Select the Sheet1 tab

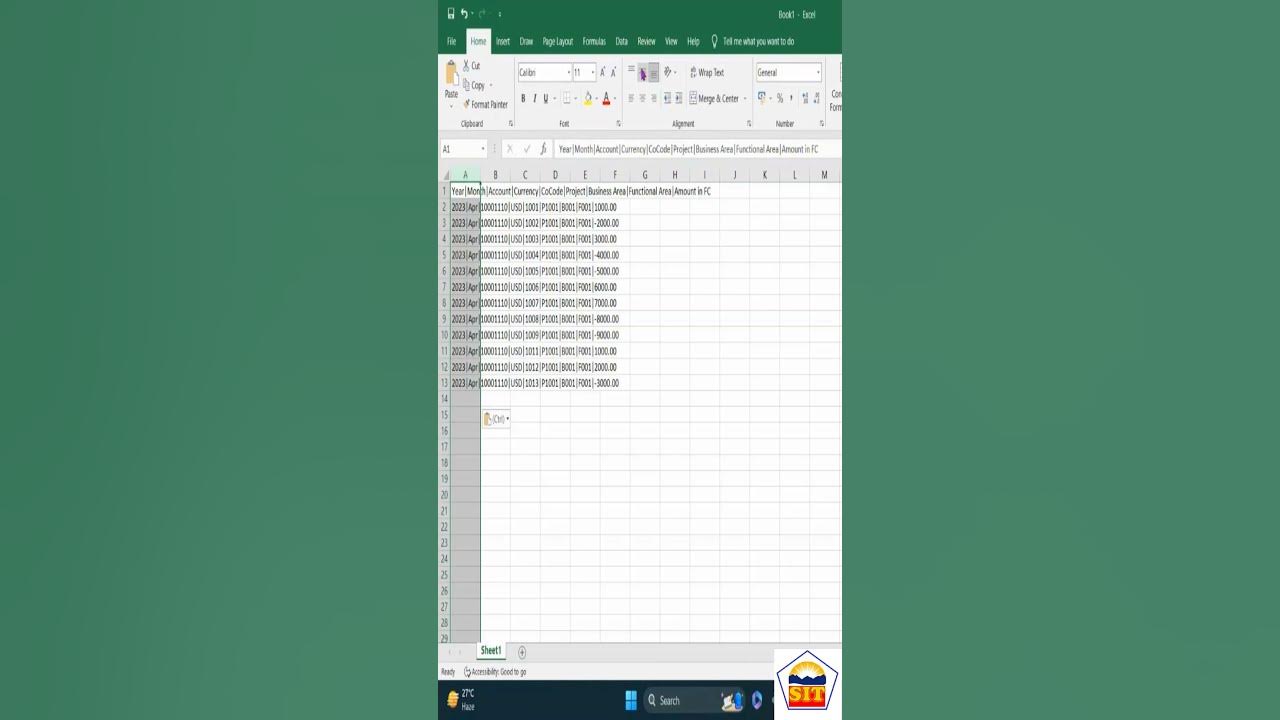[490, 651]
